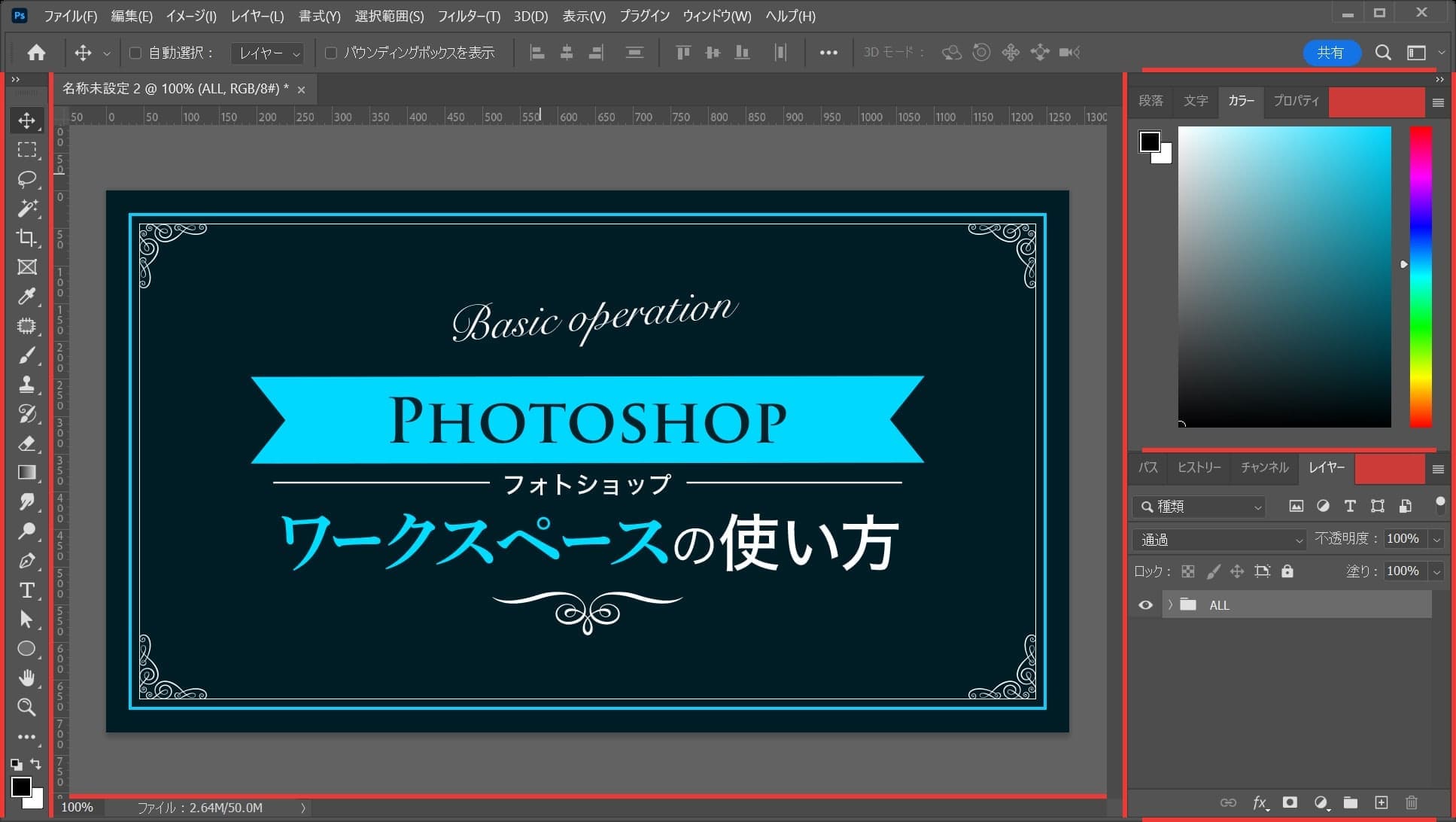Add a layer style with fx icon

click(1260, 803)
